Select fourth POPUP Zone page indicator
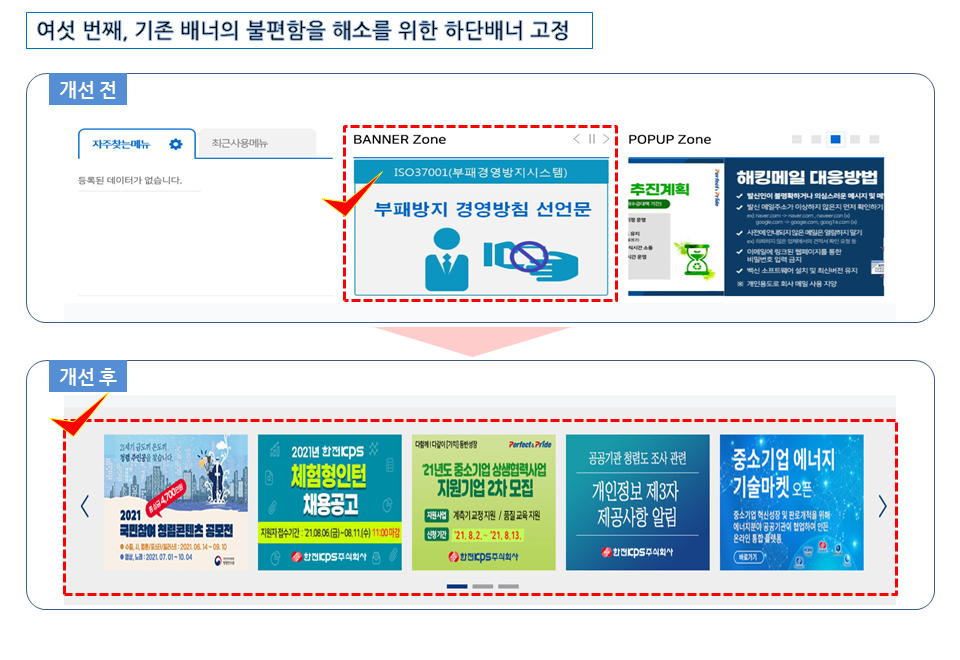960x660 pixels. click(855, 140)
